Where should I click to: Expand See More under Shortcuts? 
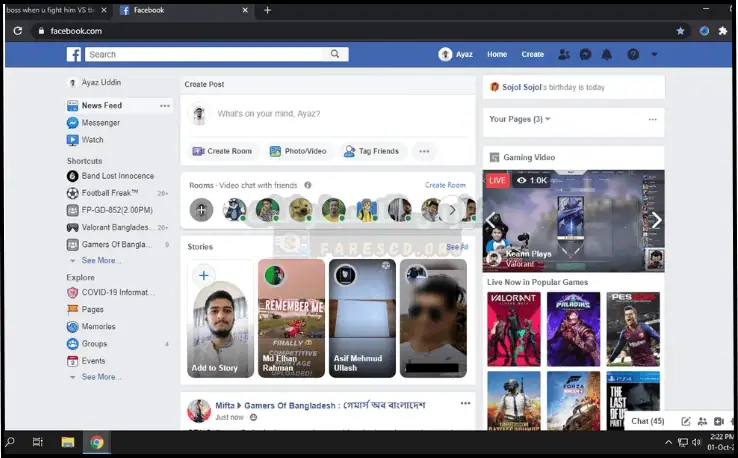pyautogui.click(x=100, y=260)
